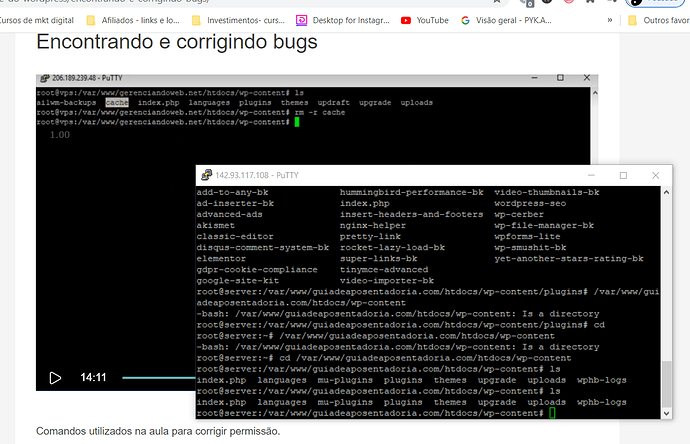Click the '1.00' speed label in video
Screen dimensions: 690x444
pos(59,135)
